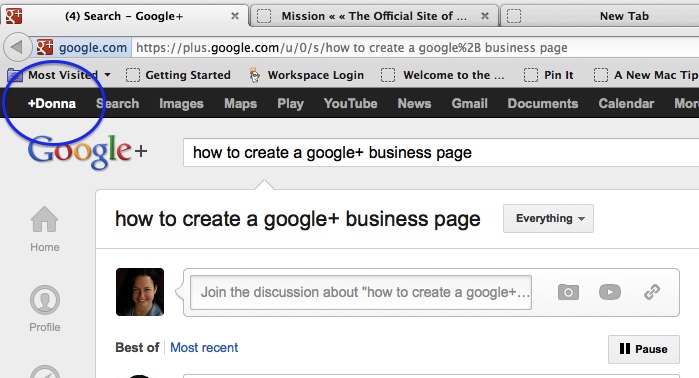Screen dimensions: 699x378
Task: Click the Google+ logo
Action: coord(87,152)
